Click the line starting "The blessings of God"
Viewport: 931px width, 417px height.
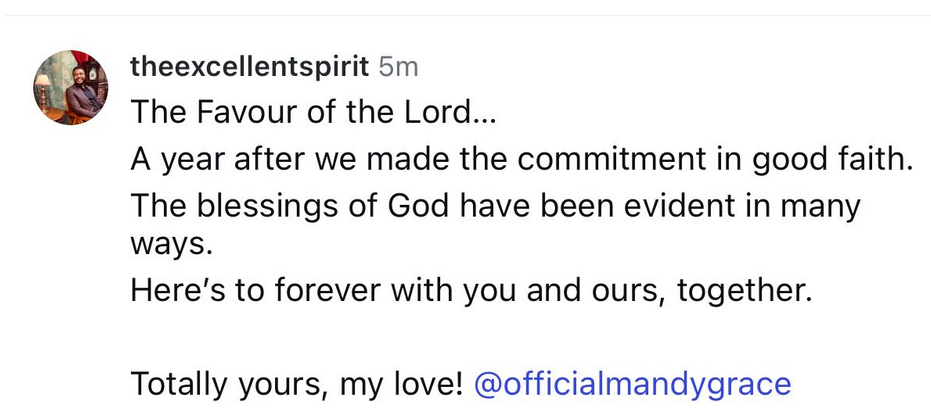coord(495,207)
